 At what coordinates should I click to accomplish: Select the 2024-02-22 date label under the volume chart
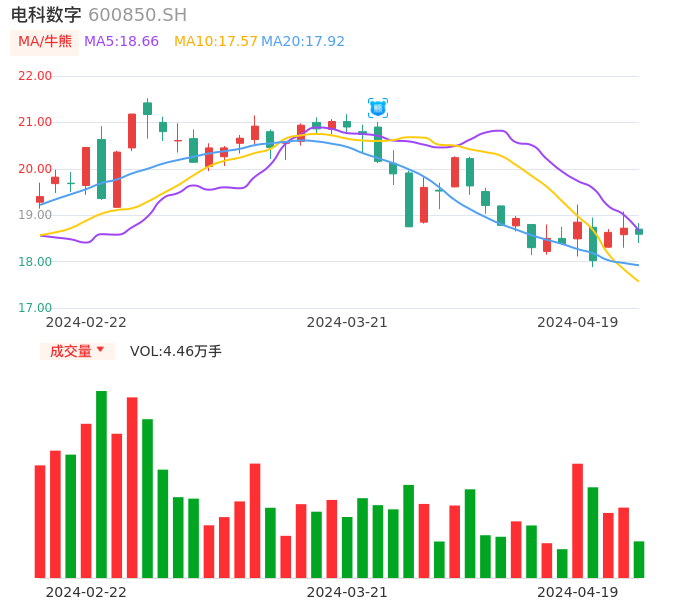click(86, 592)
